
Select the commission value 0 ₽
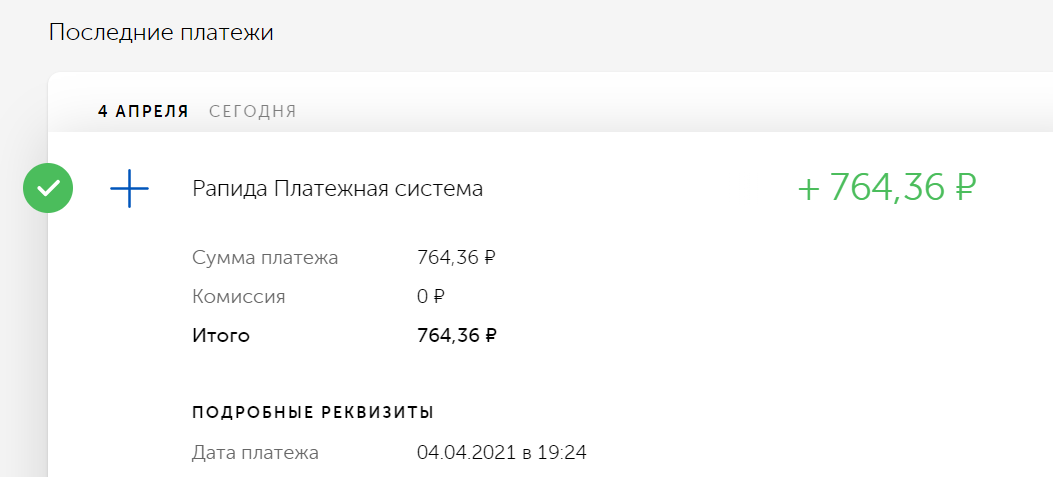click(430, 296)
